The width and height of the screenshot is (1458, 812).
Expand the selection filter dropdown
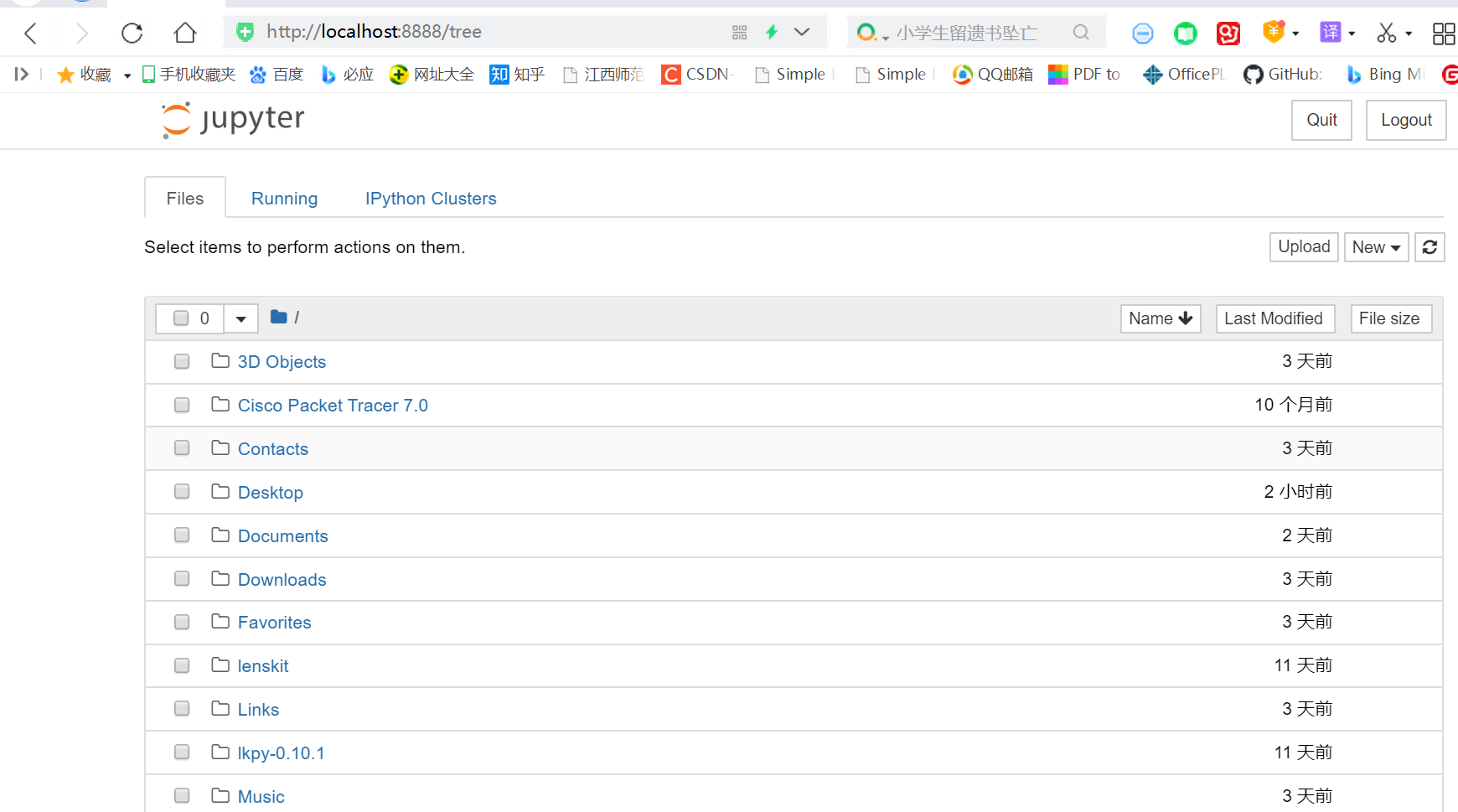pos(240,318)
